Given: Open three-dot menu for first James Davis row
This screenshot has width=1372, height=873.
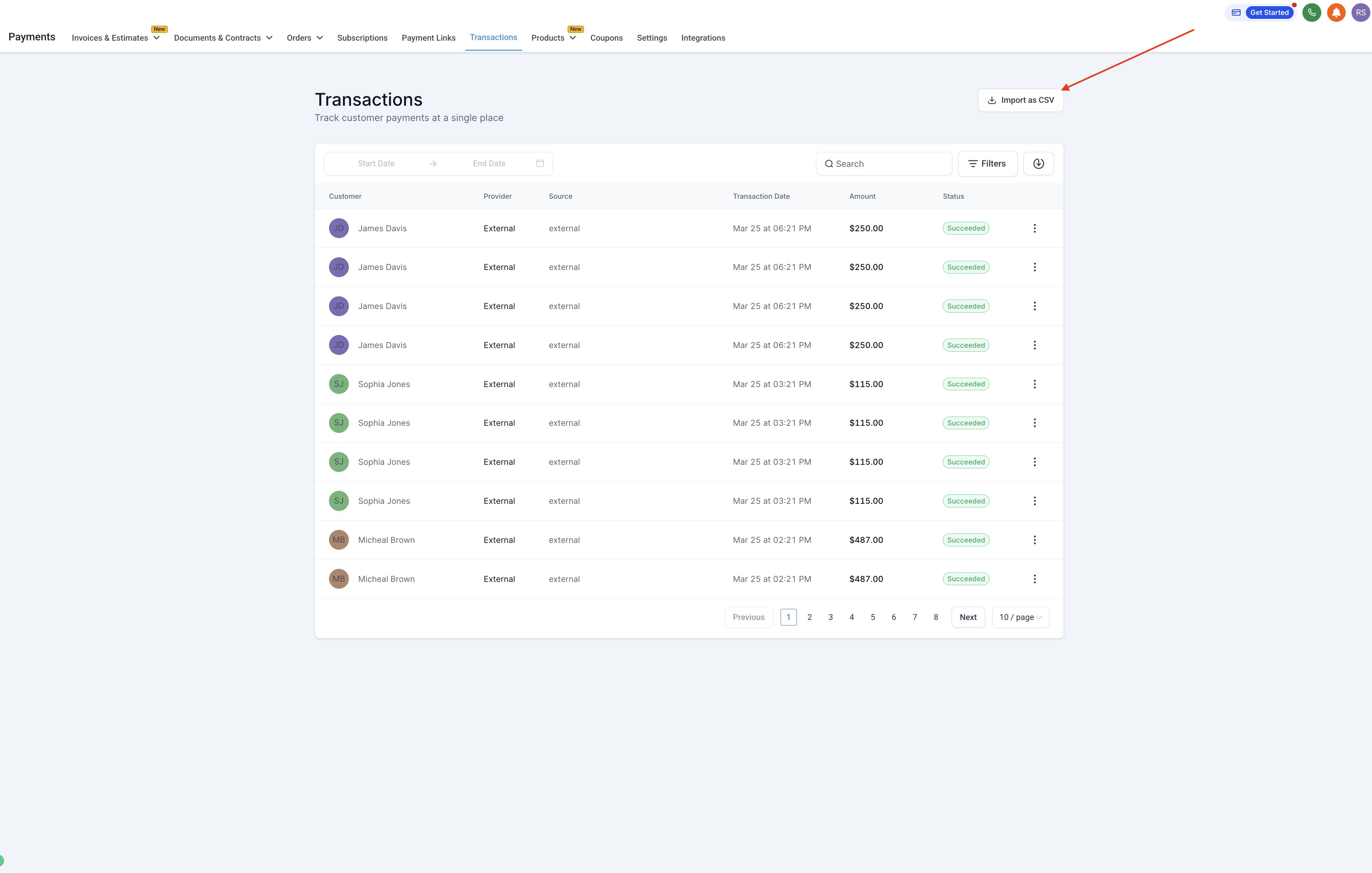Looking at the screenshot, I should [x=1034, y=228].
